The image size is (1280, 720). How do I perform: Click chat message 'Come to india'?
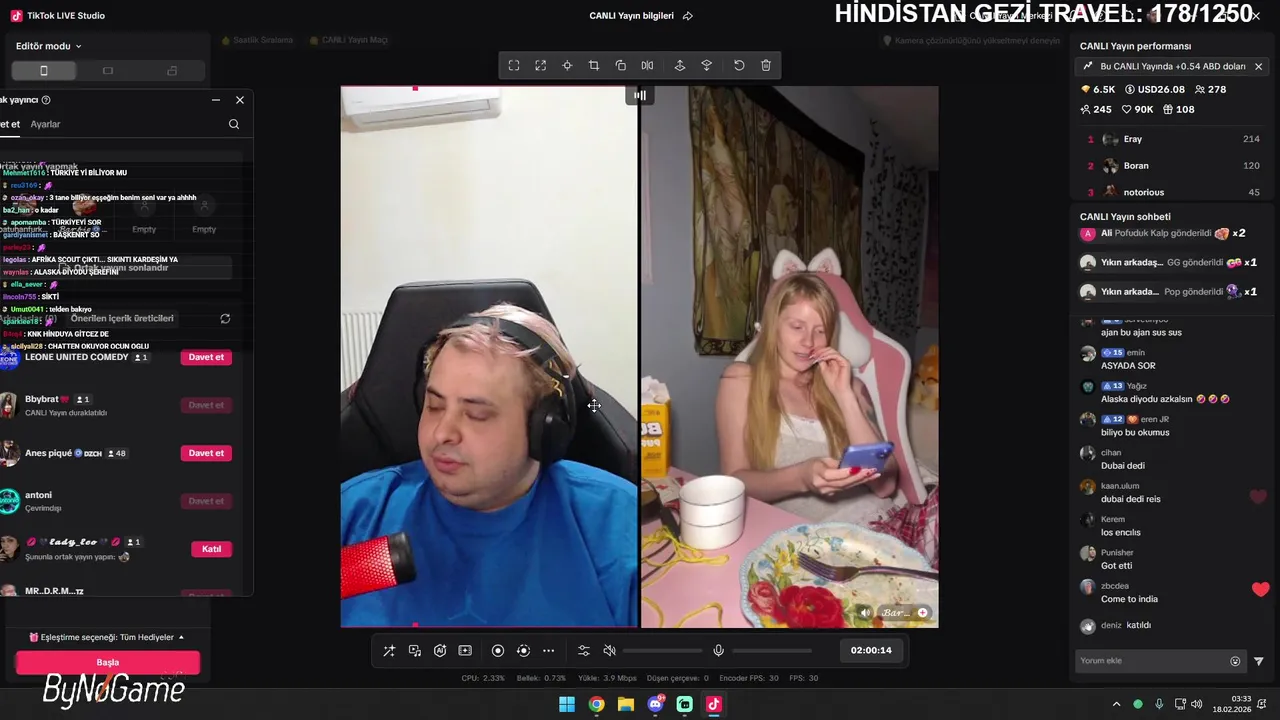click(1129, 599)
